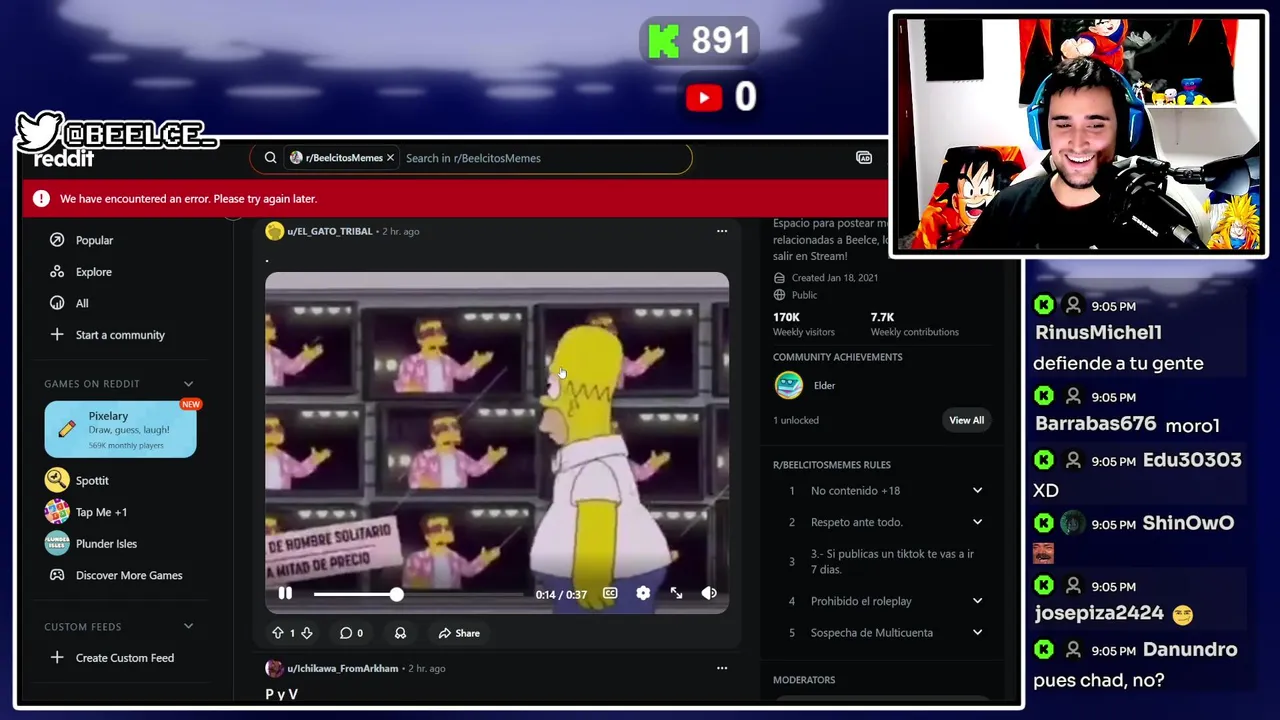The width and height of the screenshot is (1280, 720).
Task: Focus the Search in r/BeelcitosMemes field
Action: click(x=543, y=158)
